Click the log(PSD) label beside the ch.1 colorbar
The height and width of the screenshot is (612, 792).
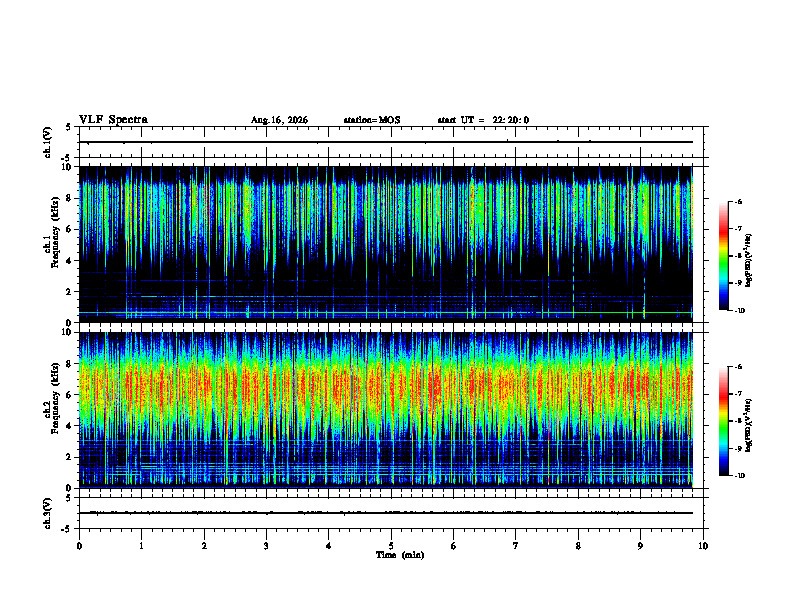tap(749, 260)
